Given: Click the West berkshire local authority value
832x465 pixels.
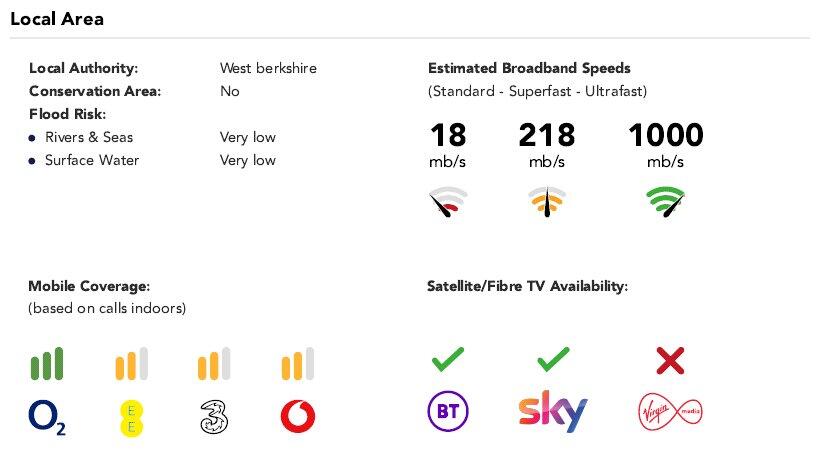Looking at the screenshot, I should [x=268, y=69].
